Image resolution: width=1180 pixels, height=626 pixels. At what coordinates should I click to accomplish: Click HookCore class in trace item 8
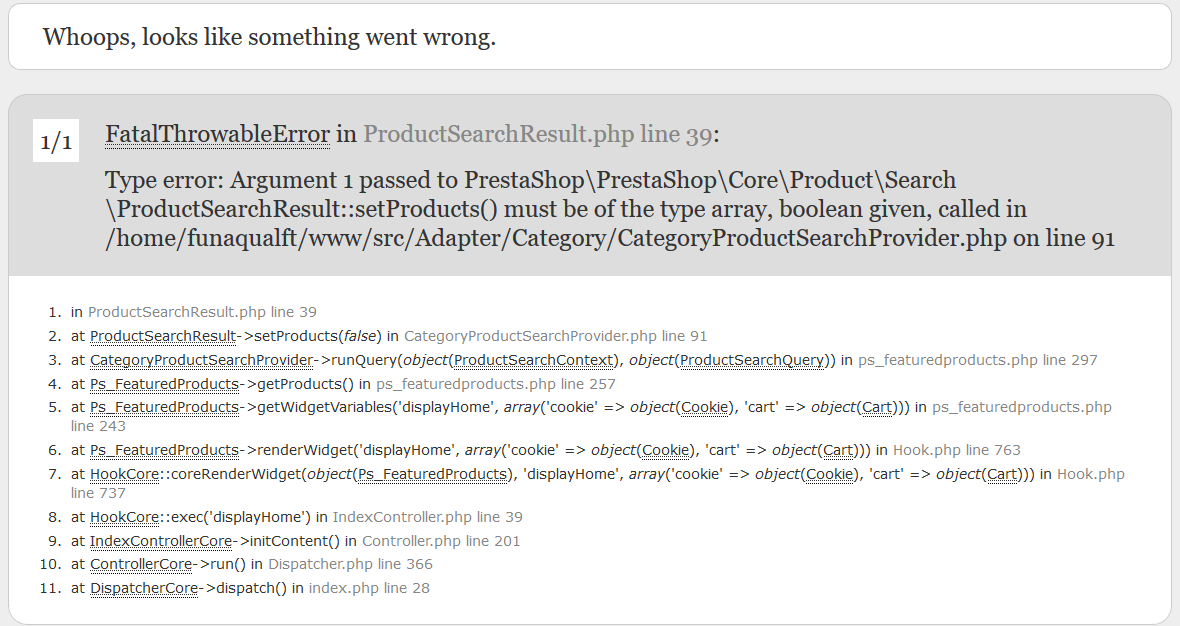[x=125, y=517]
